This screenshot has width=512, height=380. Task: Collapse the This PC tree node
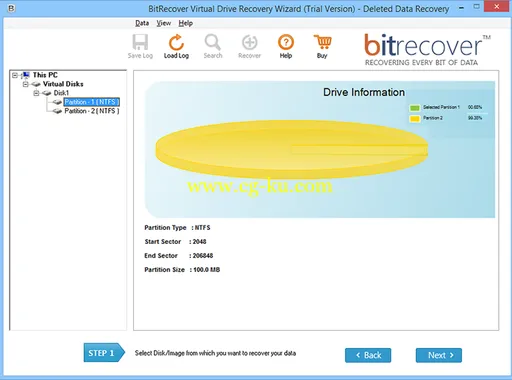[x=15, y=75]
